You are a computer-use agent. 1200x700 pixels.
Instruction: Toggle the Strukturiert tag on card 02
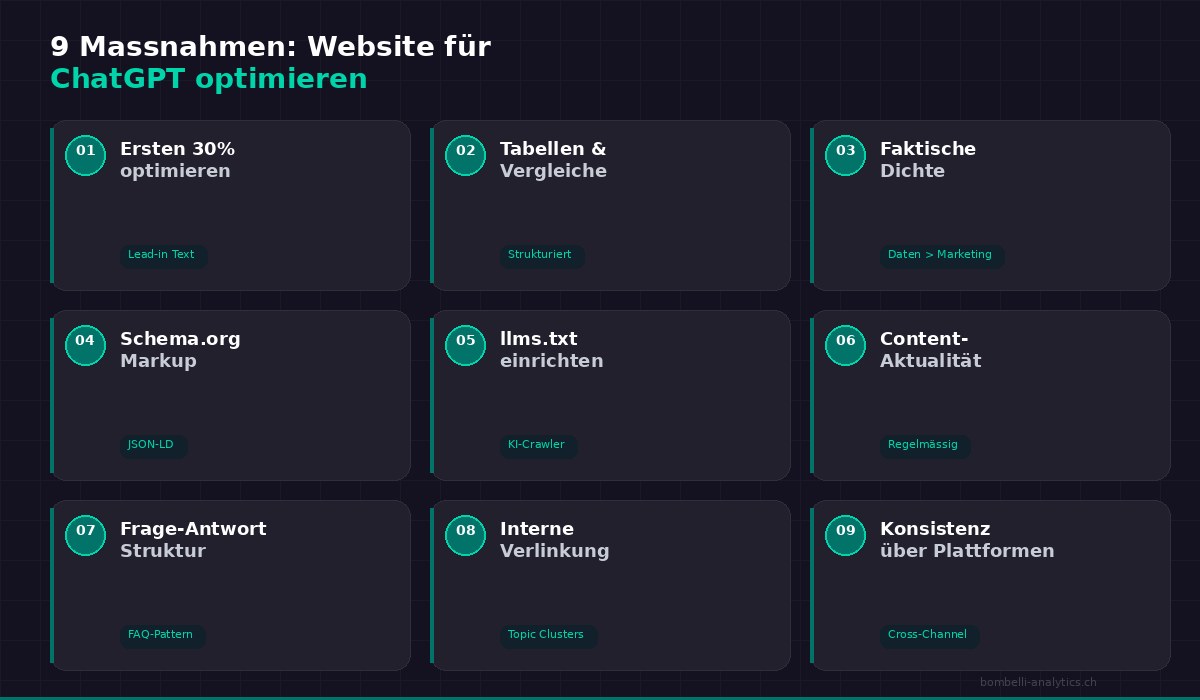[x=540, y=256]
